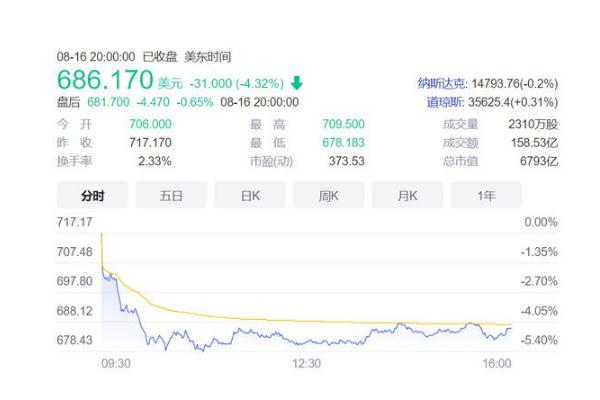The width and height of the screenshot is (600, 400).
Task: Click the 12:30 time axis marker
Action: pos(306,364)
